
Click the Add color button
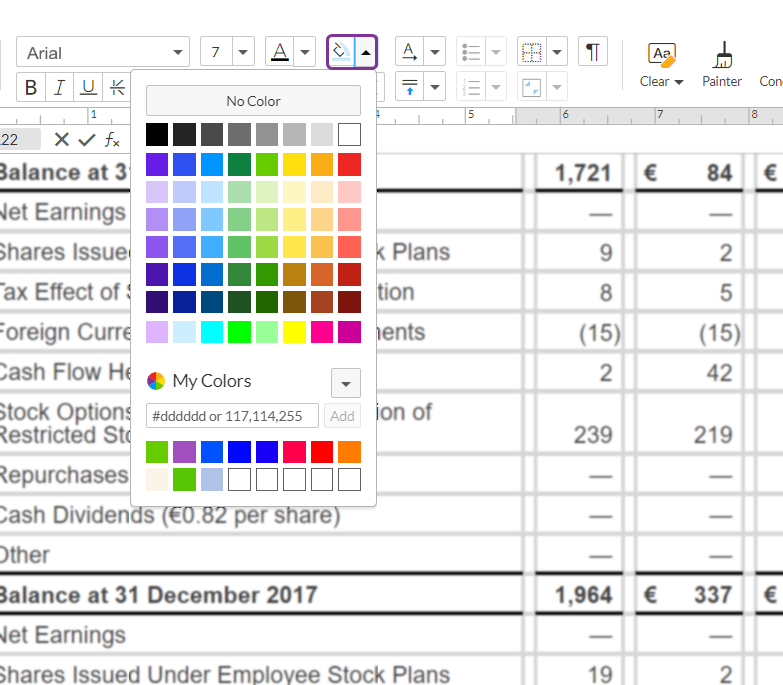click(x=342, y=416)
